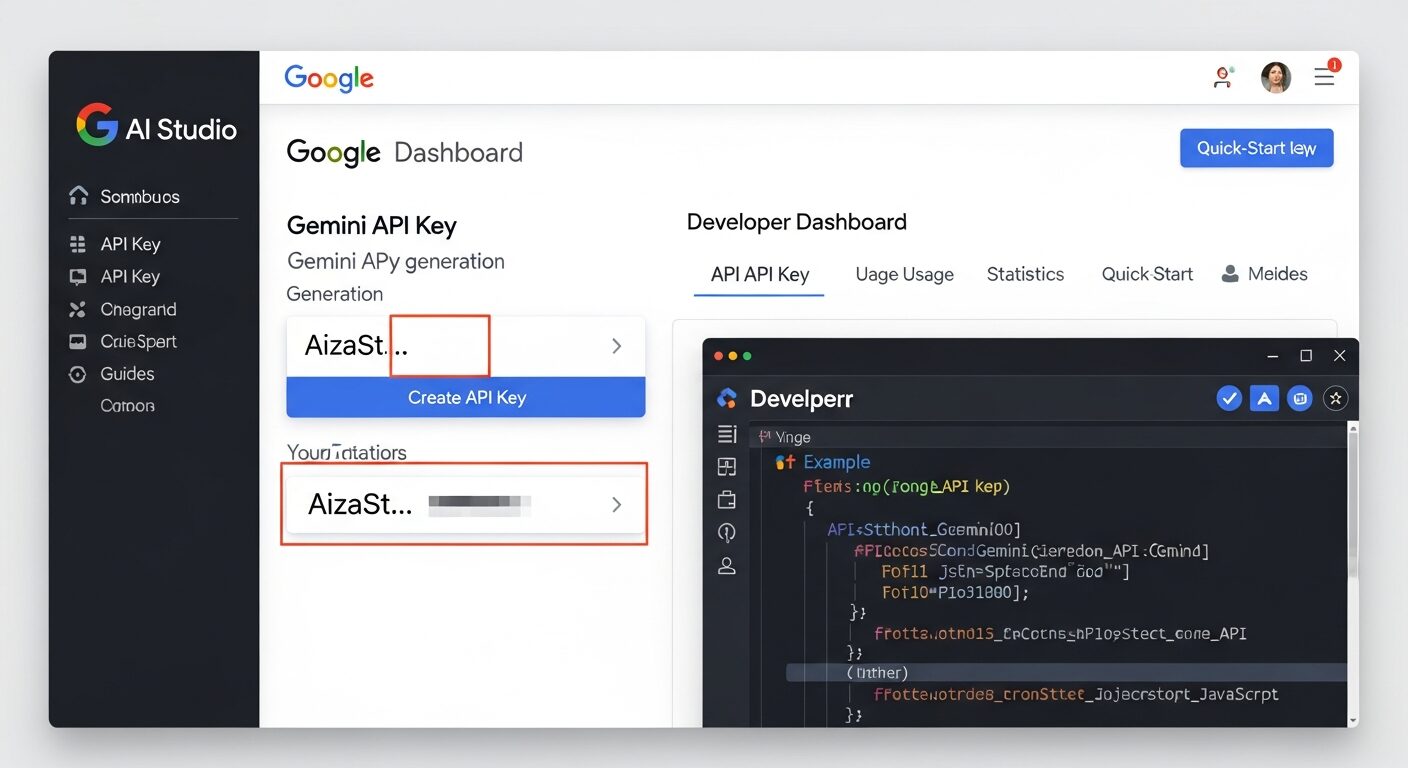The height and width of the screenshot is (768, 1408).
Task: Open the Cnagrand sidebar item
Action: [x=122, y=309]
